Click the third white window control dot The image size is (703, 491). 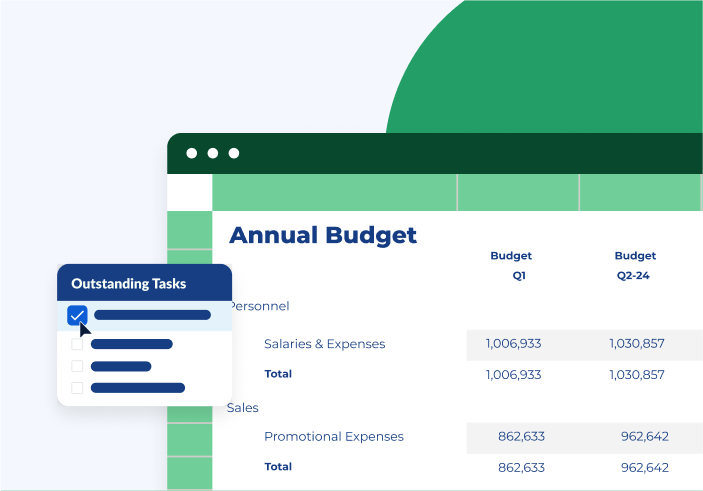[234, 153]
